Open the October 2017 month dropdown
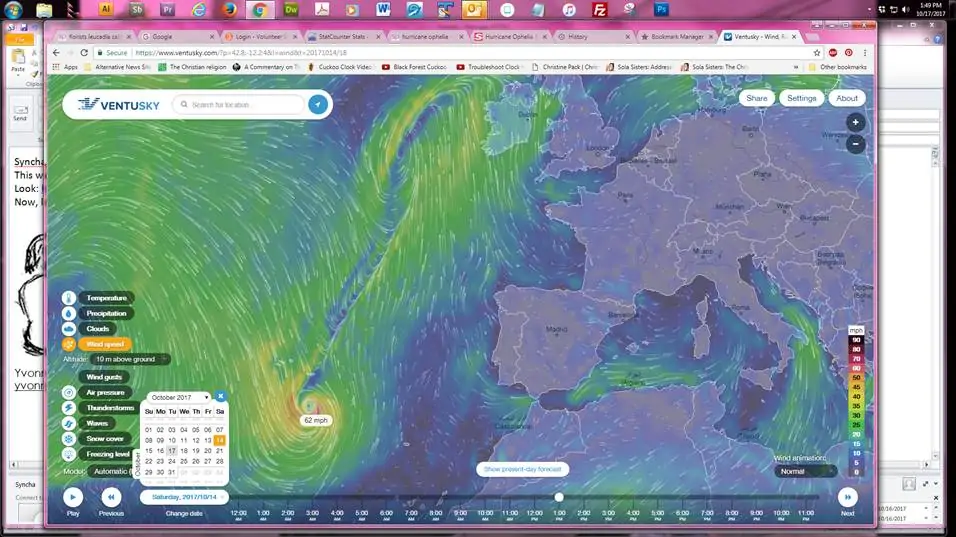The height and width of the screenshot is (537, 956). pos(179,397)
